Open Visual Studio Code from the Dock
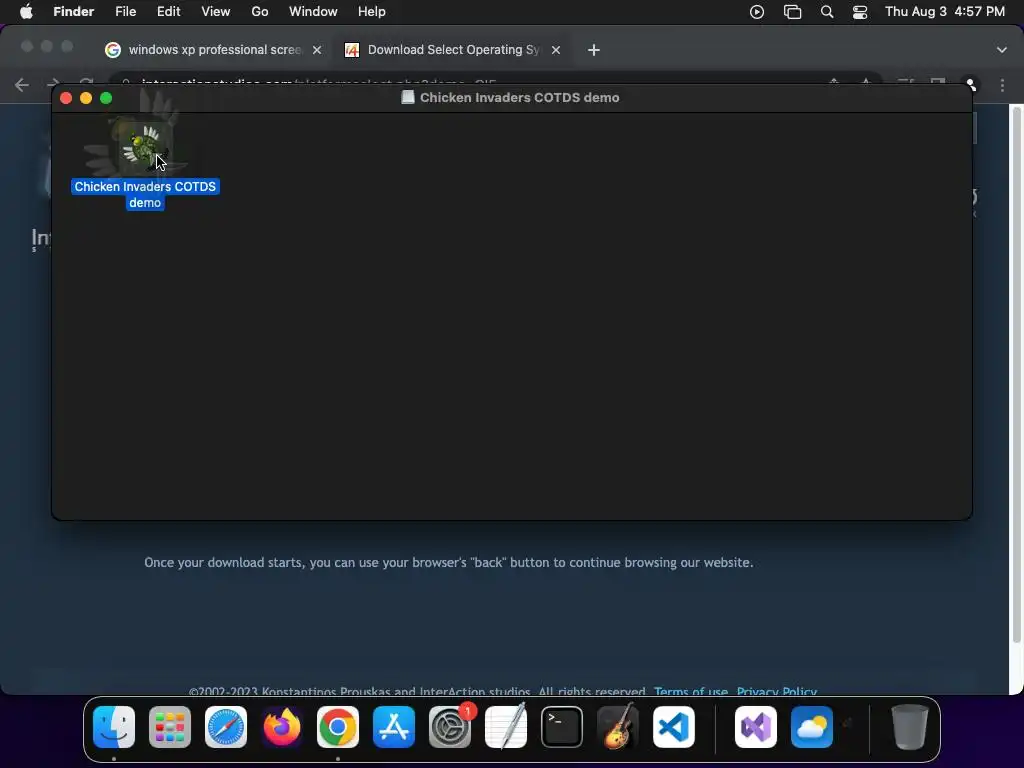This screenshot has width=1024, height=768. click(x=674, y=727)
